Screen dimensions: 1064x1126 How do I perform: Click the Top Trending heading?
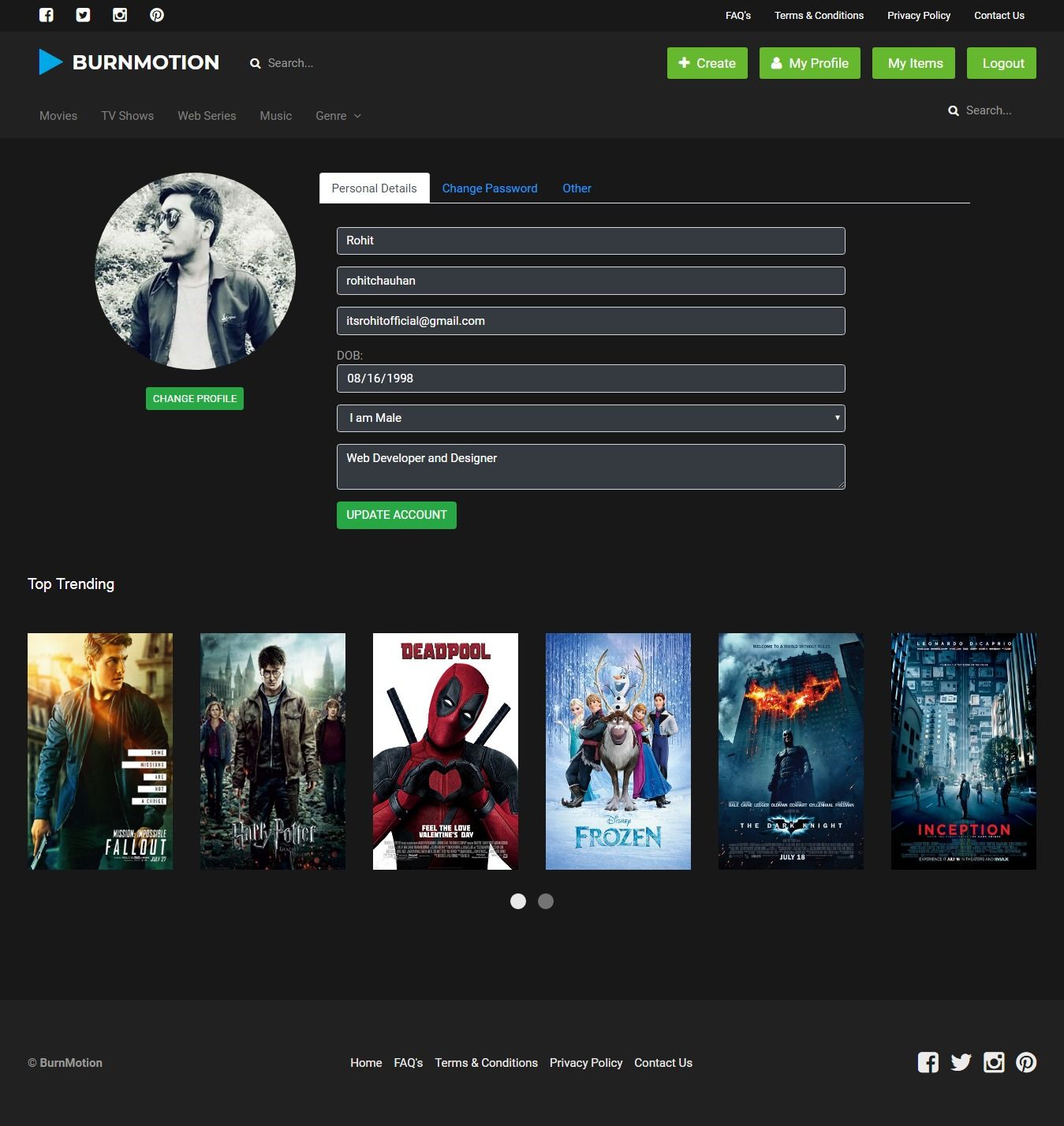(71, 584)
